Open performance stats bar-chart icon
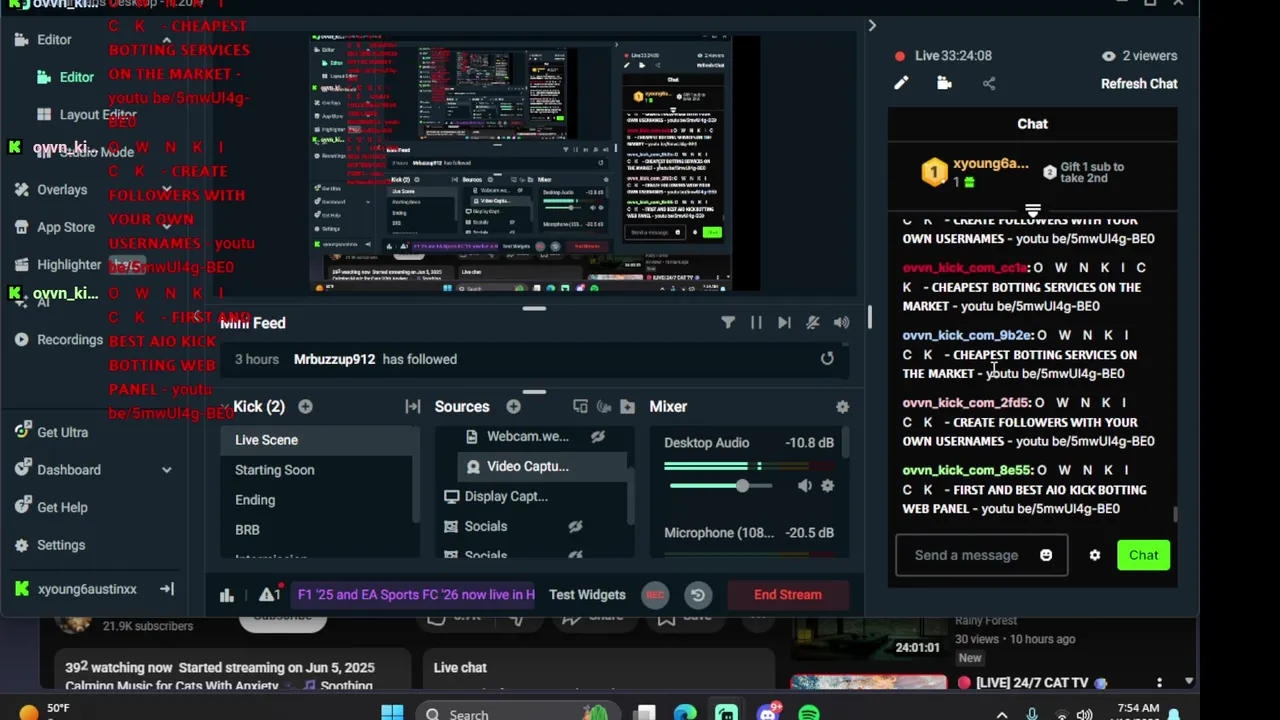The width and height of the screenshot is (1280, 720). [x=227, y=595]
